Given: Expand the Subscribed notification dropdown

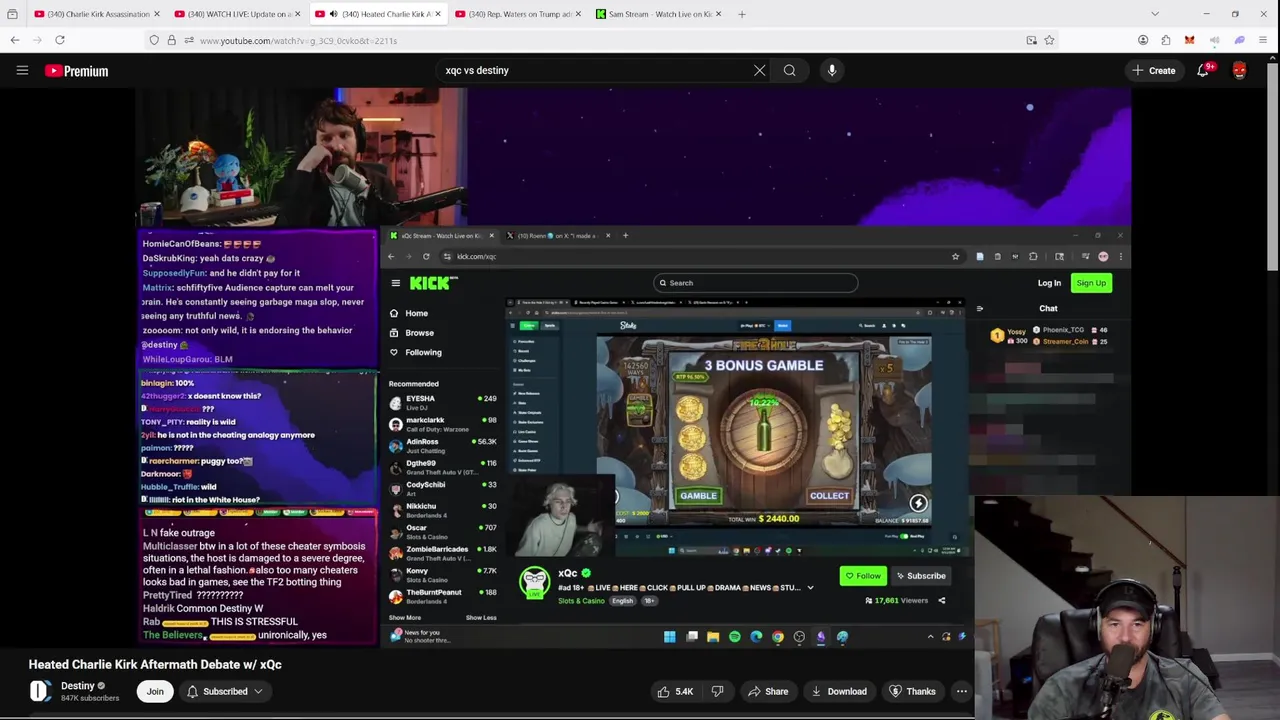Looking at the screenshot, I should [226, 691].
